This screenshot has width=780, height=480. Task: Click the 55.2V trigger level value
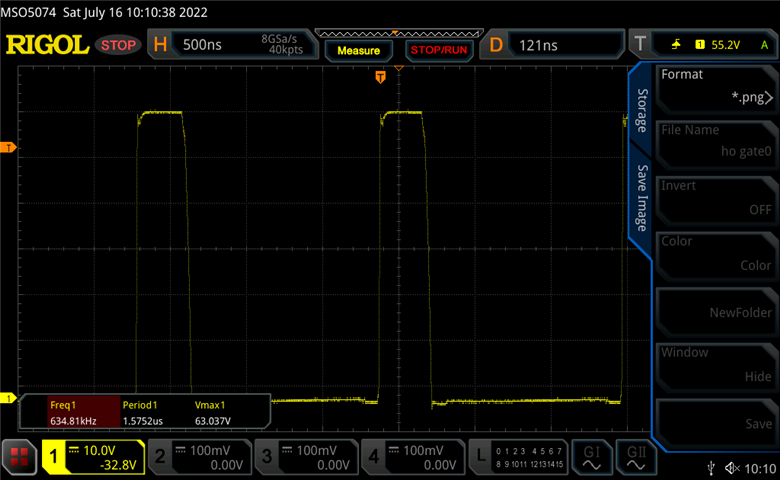click(x=725, y=45)
